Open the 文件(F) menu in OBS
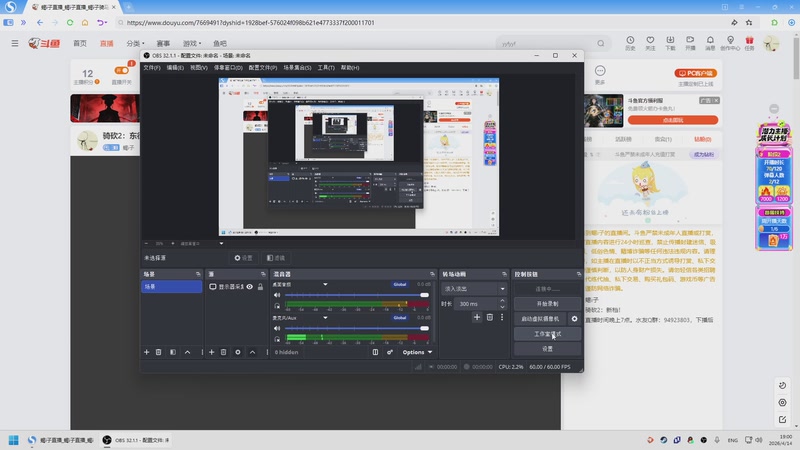The height and width of the screenshot is (450, 800). (x=152, y=68)
